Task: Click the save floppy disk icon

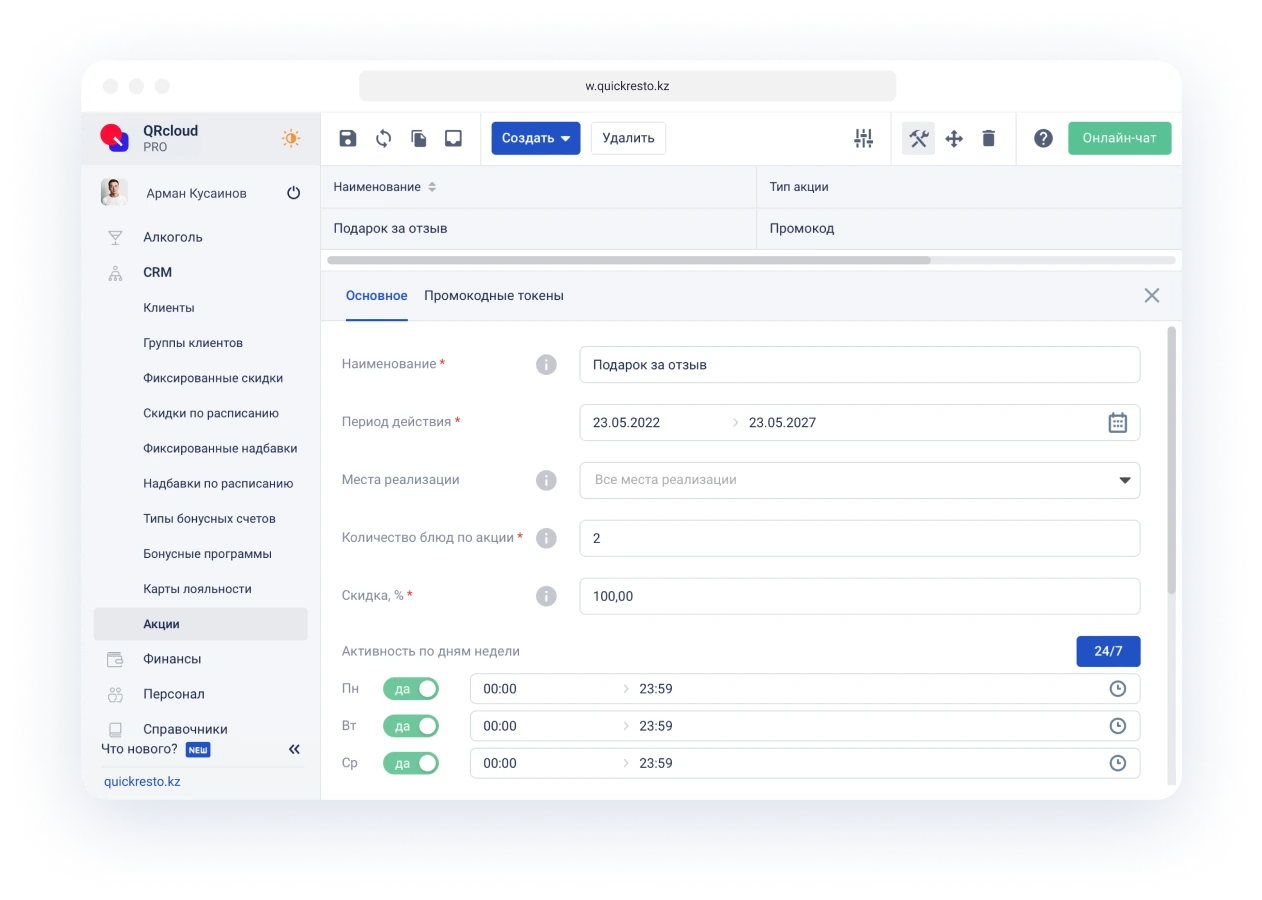Action: [348, 138]
